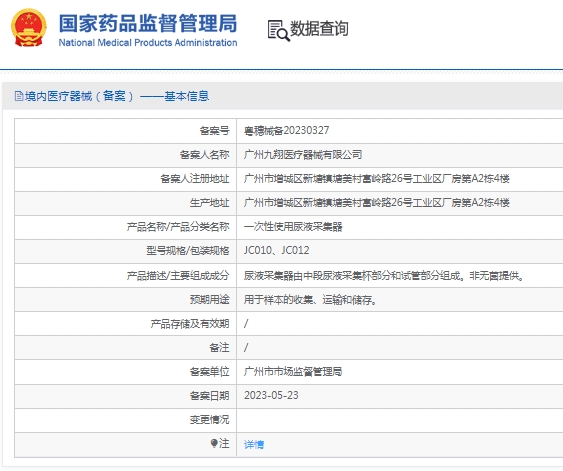Click the 备案单位 label
563x471 pixels.
tap(209, 372)
